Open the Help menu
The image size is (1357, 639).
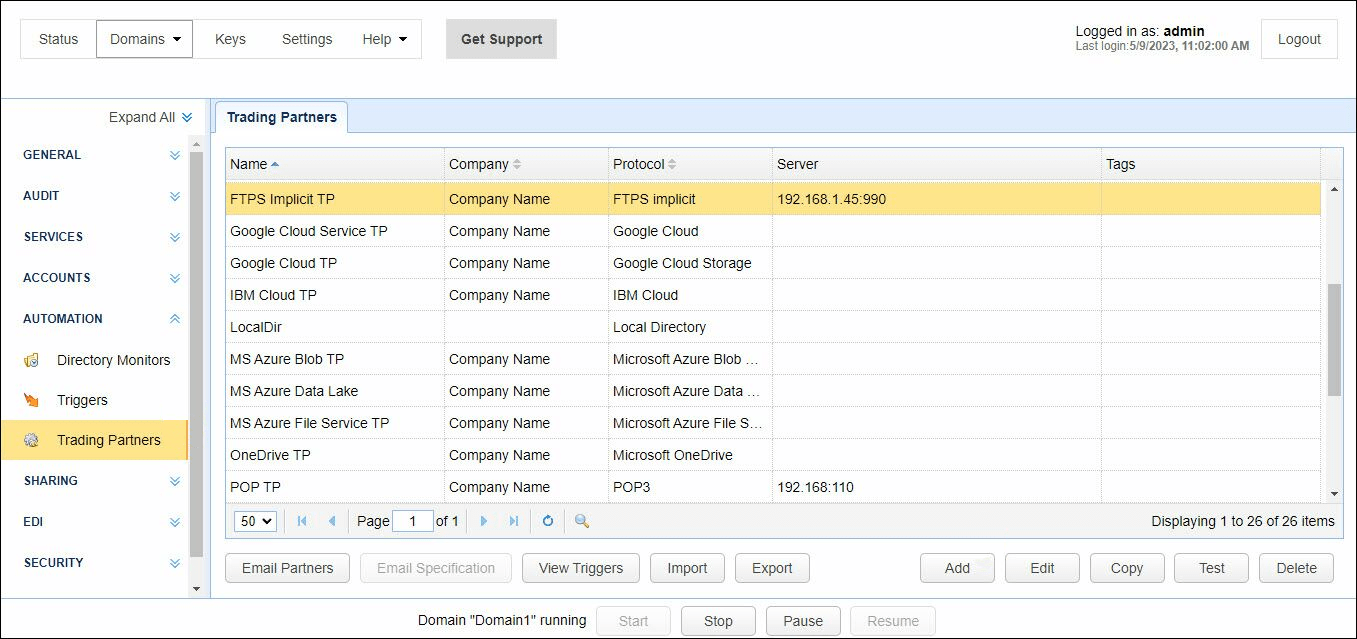tap(385, 39)
